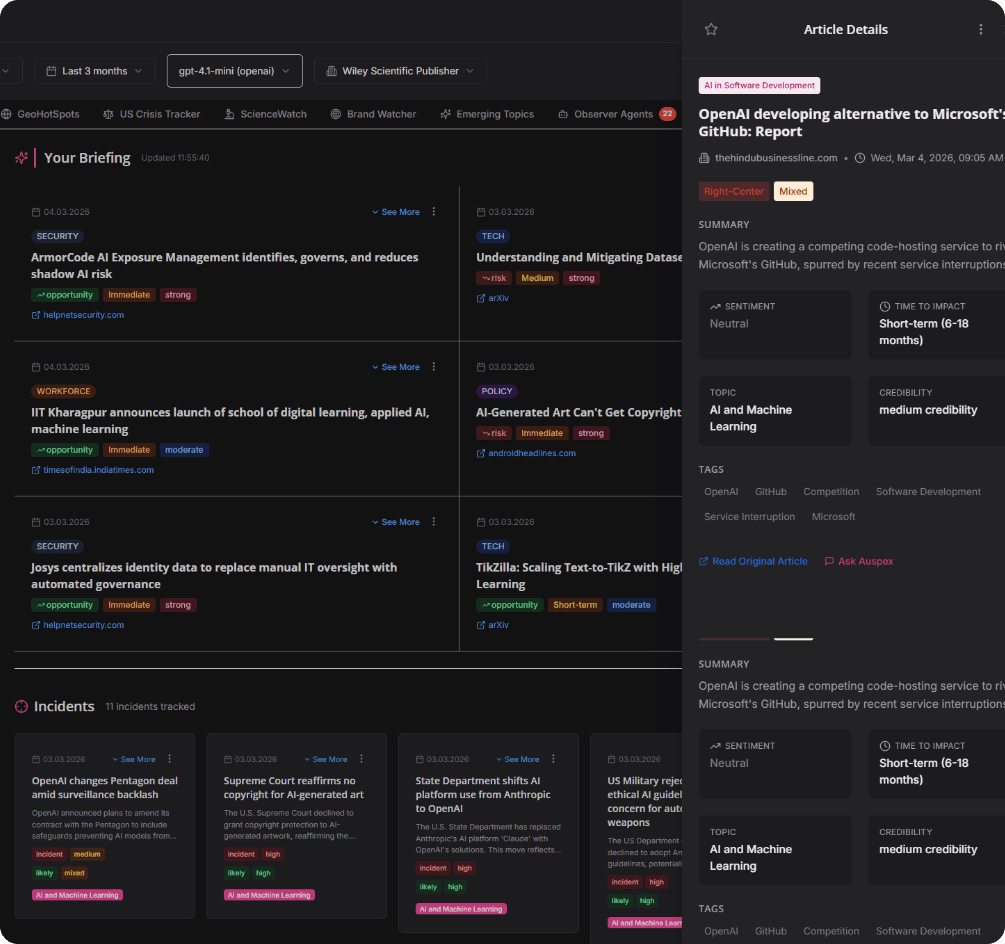Open options menu on Supreme Court incident card

[361, 759]
